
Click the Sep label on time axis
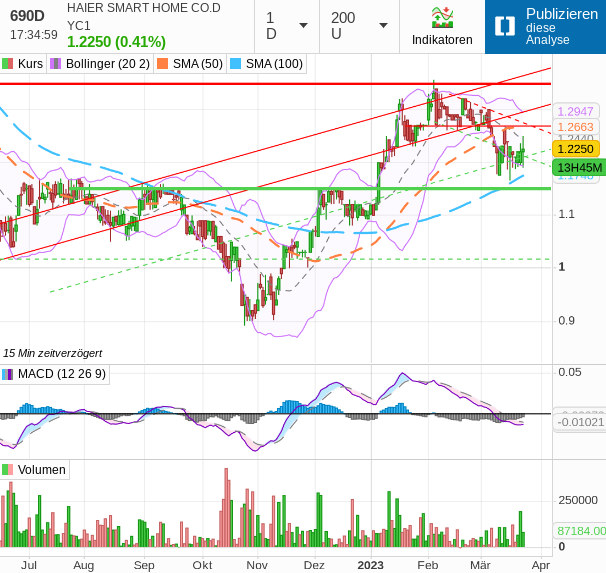(144, 565)
